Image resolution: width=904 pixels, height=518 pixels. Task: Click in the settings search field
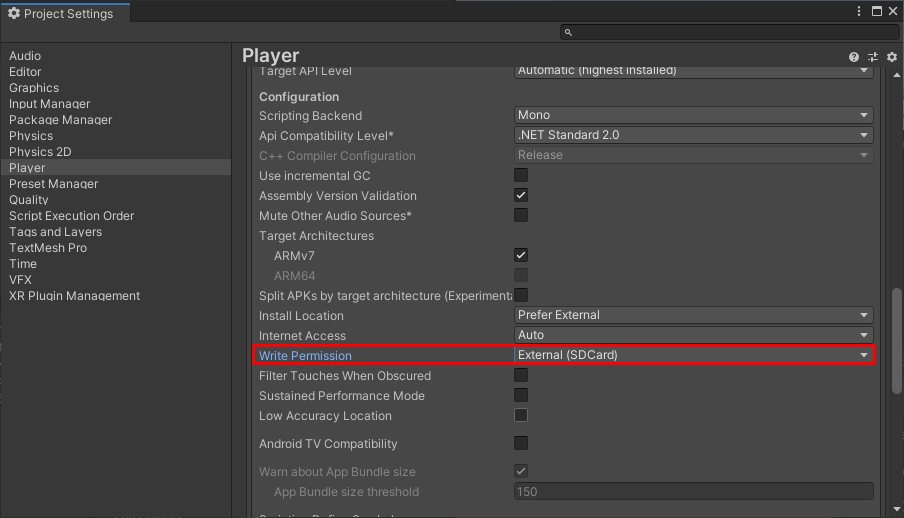730,32
